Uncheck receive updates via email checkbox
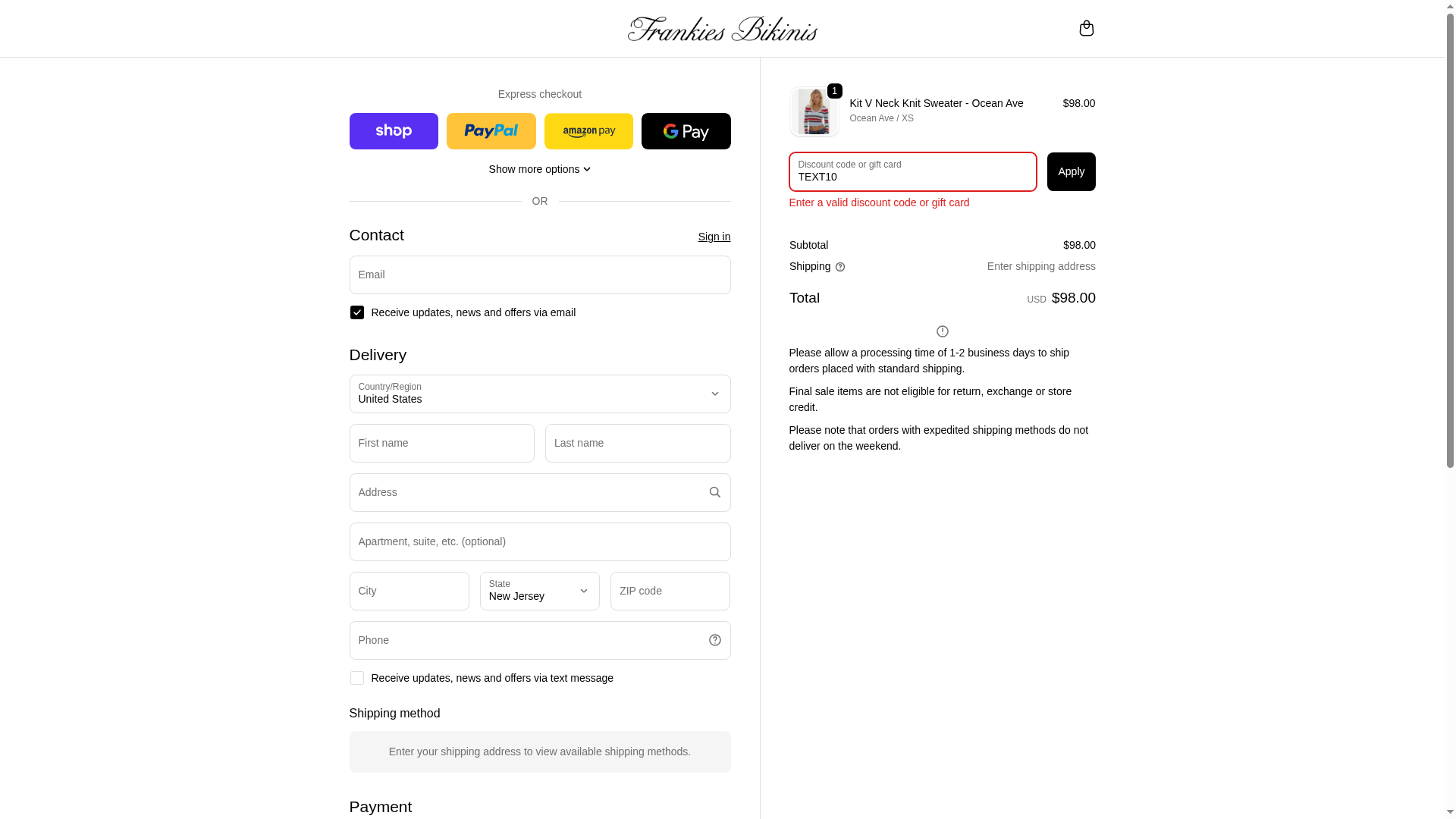This screenshot has width=1456, height=819. point(357,312)
